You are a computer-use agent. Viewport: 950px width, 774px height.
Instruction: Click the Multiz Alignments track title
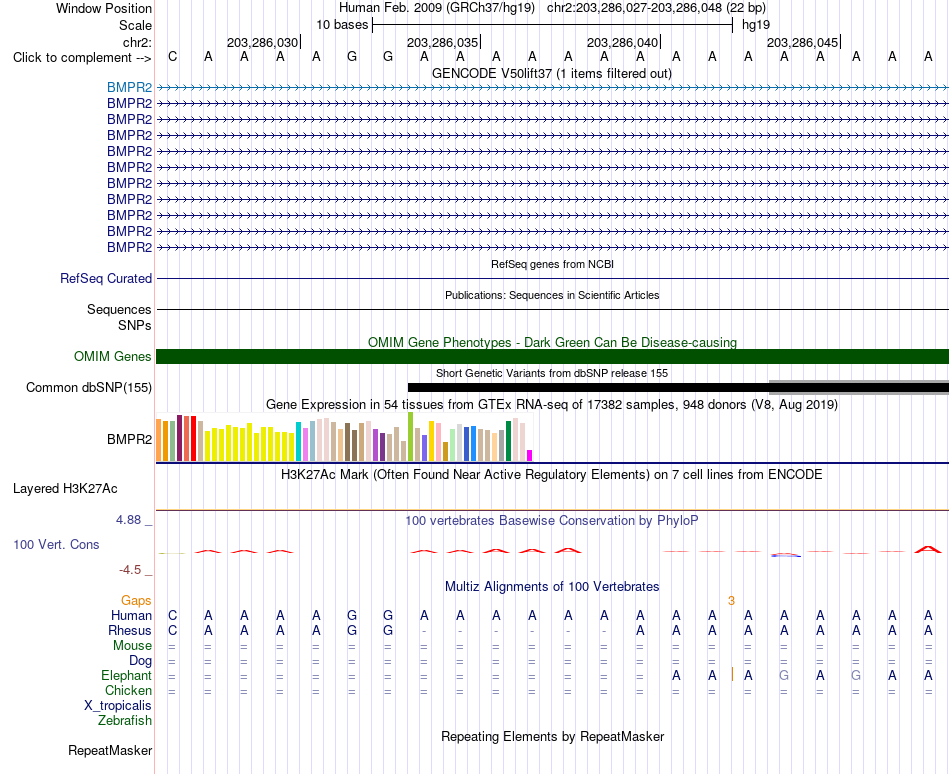[552, 587]
